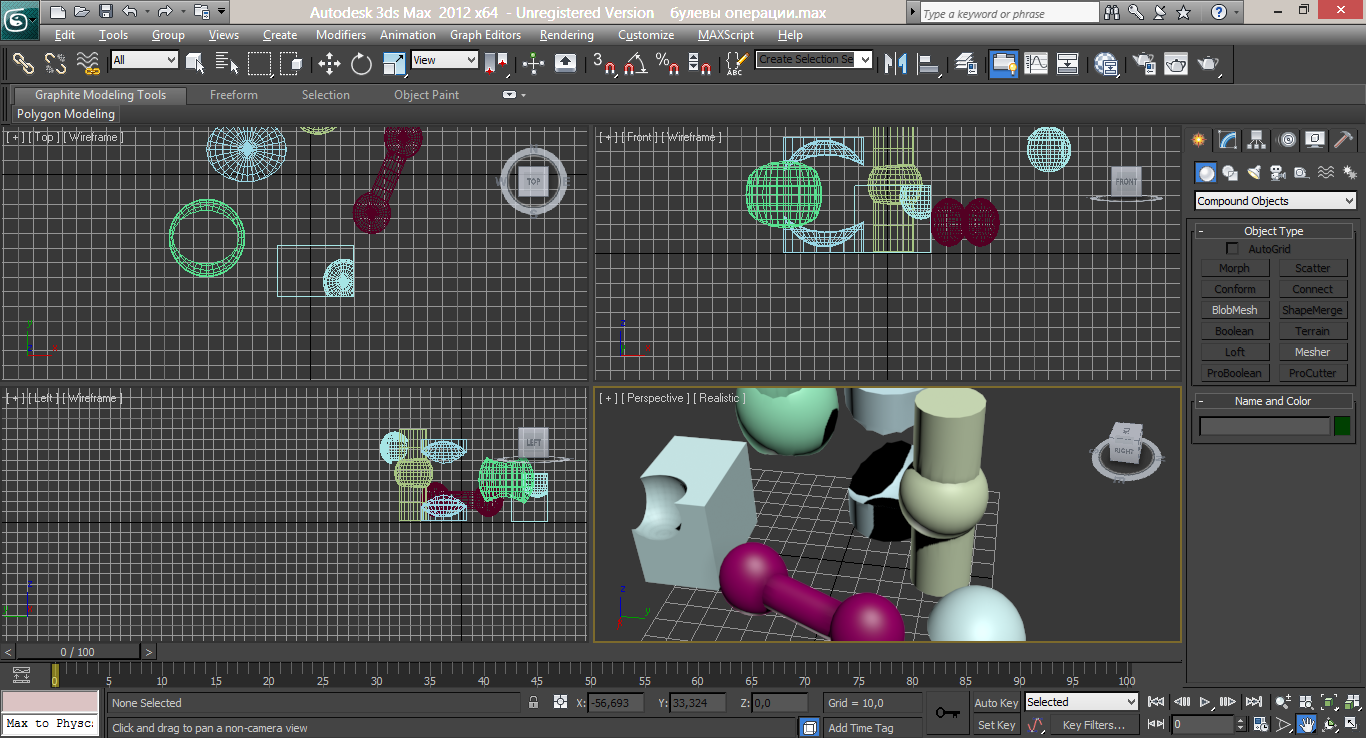This screenshot has height=738, width=1366.
Task: Switch to Utilities hammer panel tab
Action: (1344, 140)
